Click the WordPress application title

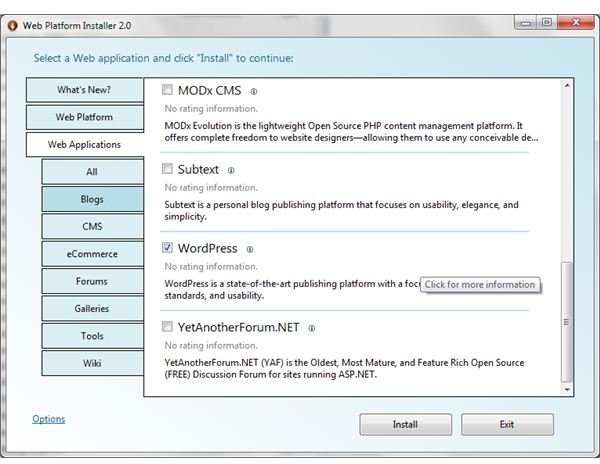click(x=207, y=248)
